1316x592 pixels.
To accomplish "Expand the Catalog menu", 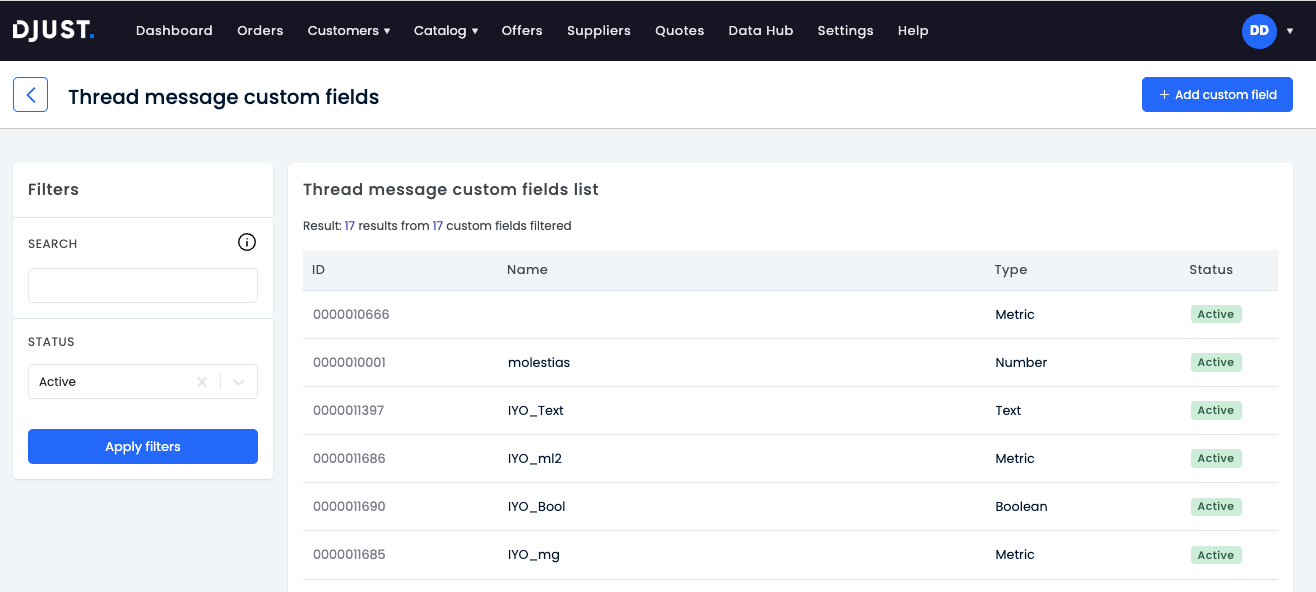I will (446, 31).
